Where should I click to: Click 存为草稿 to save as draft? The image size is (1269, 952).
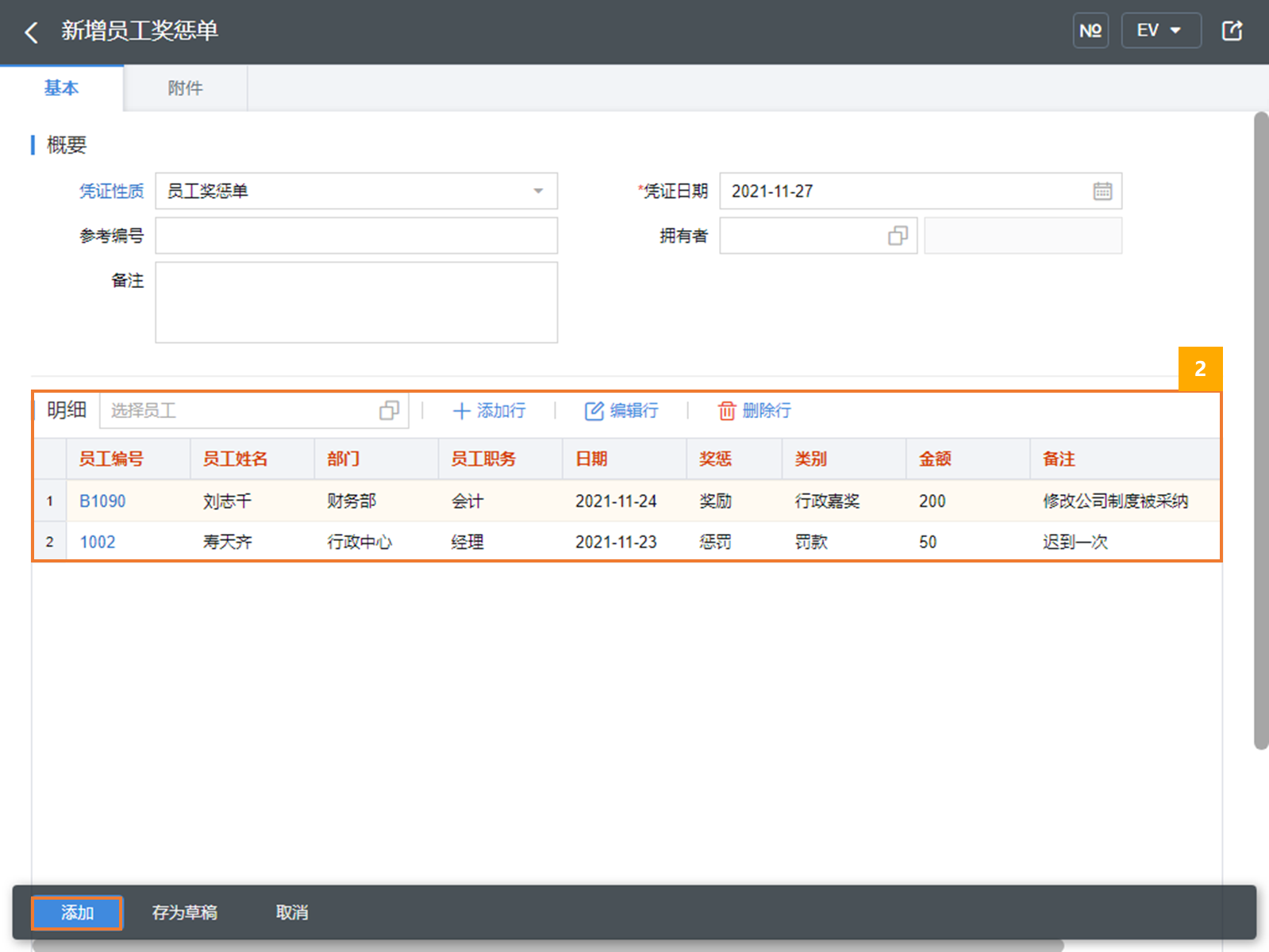point(185,913)
